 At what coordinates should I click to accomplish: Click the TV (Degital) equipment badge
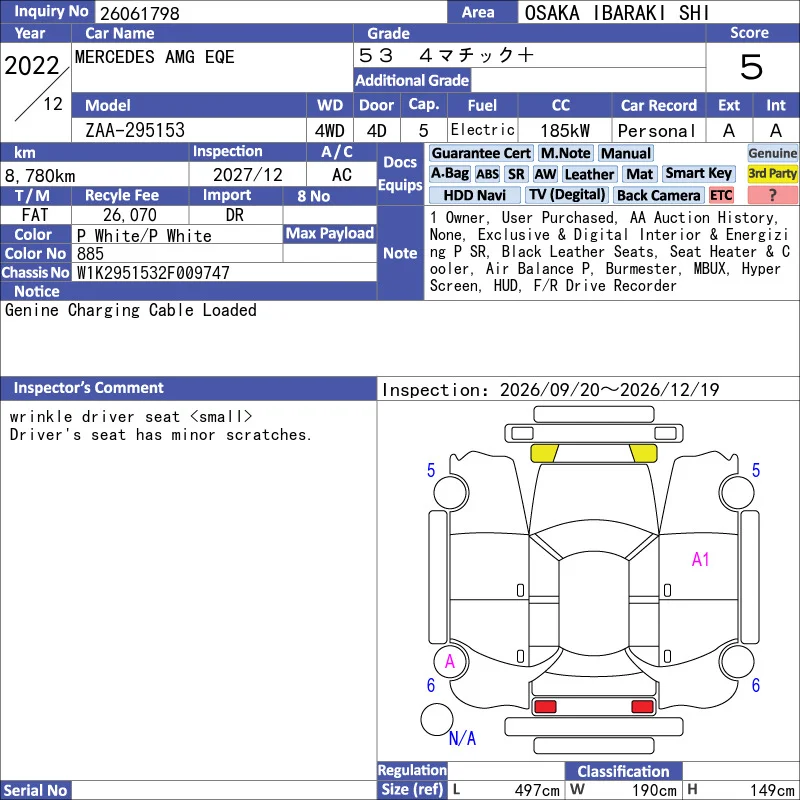(567, 195)
